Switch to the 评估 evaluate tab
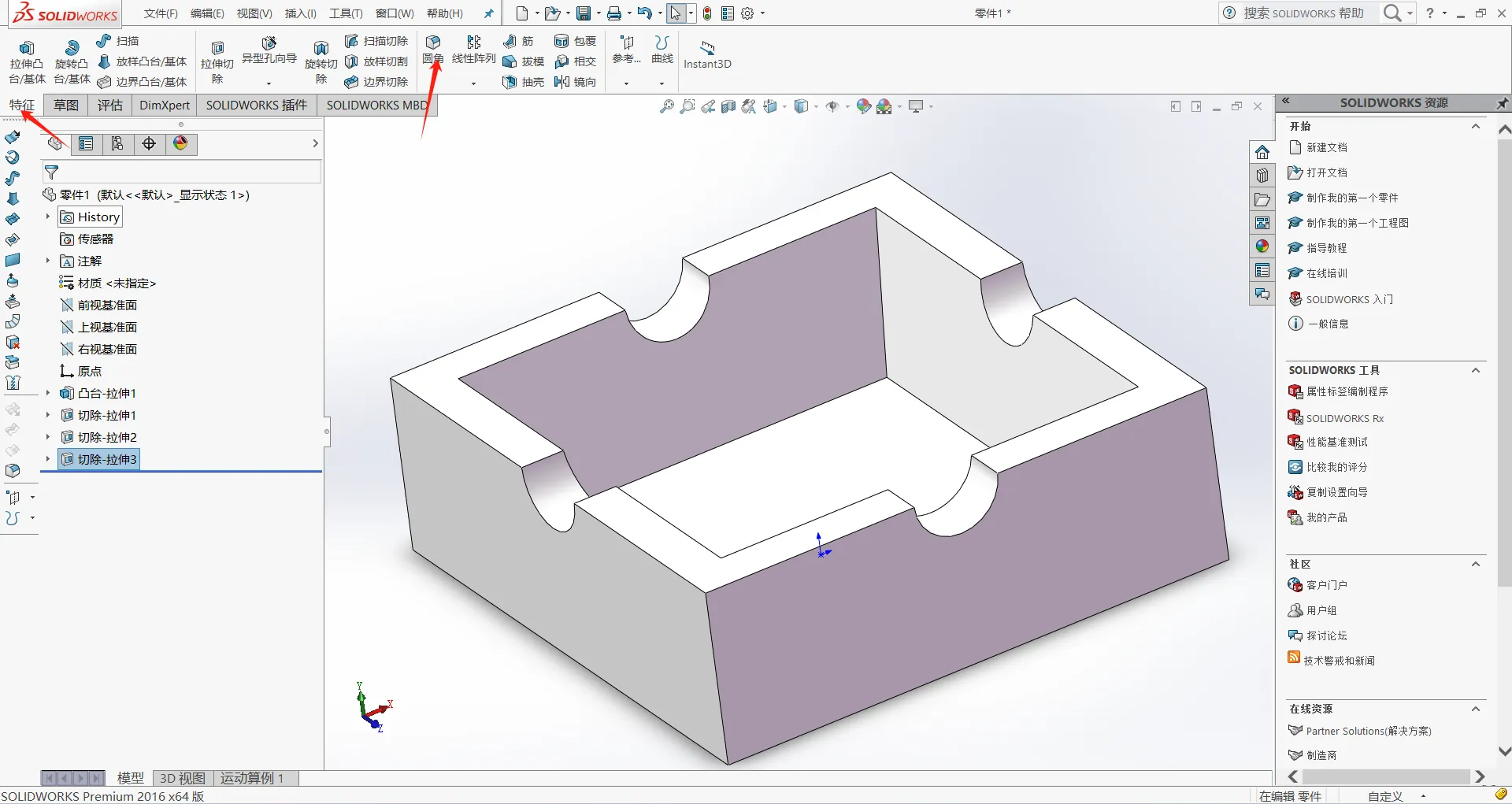 tap(110, 106)
